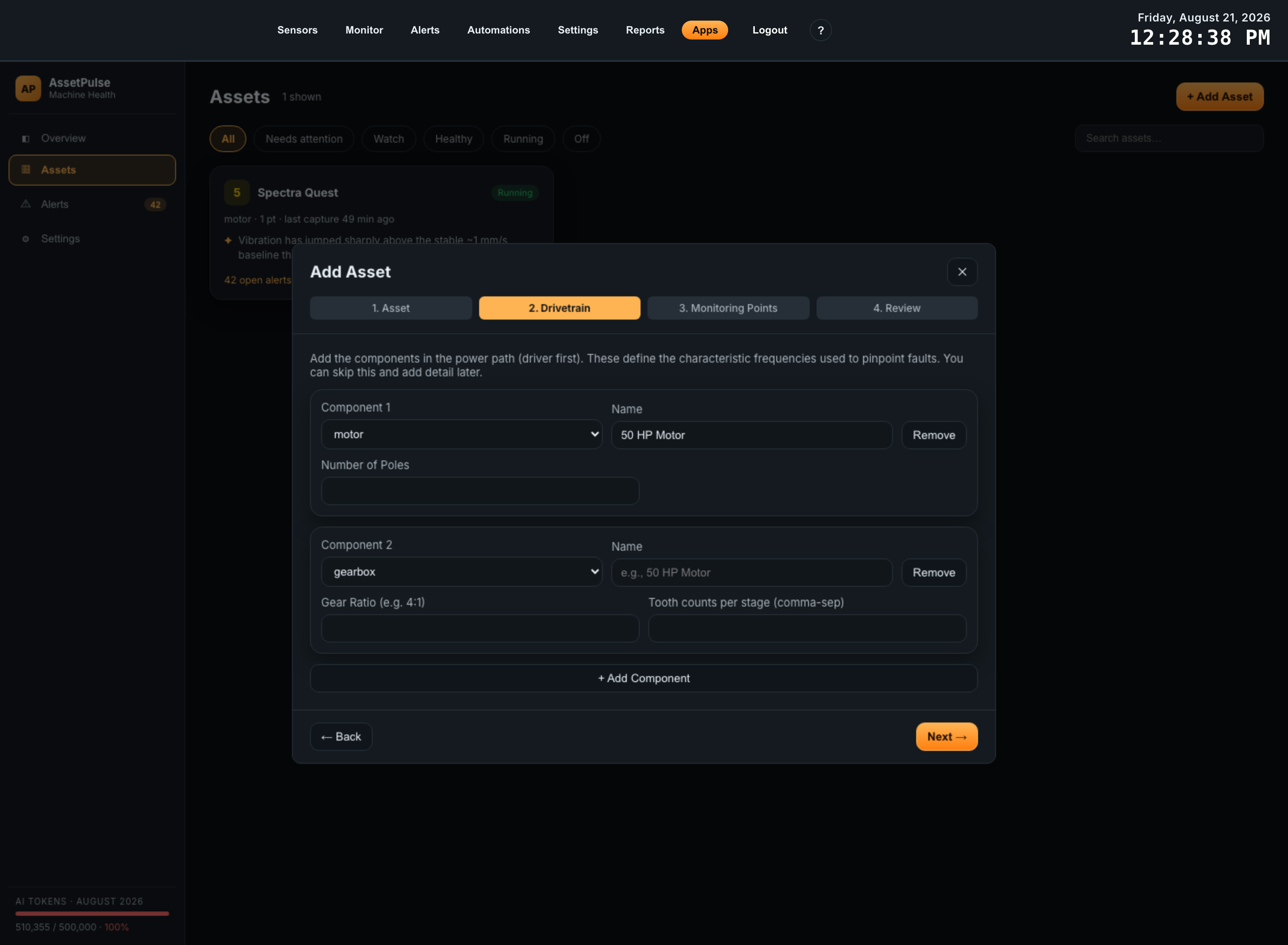Jump to the 4. Review tab
This screenshot has height=945, width=1288.
tap(896, 308)
